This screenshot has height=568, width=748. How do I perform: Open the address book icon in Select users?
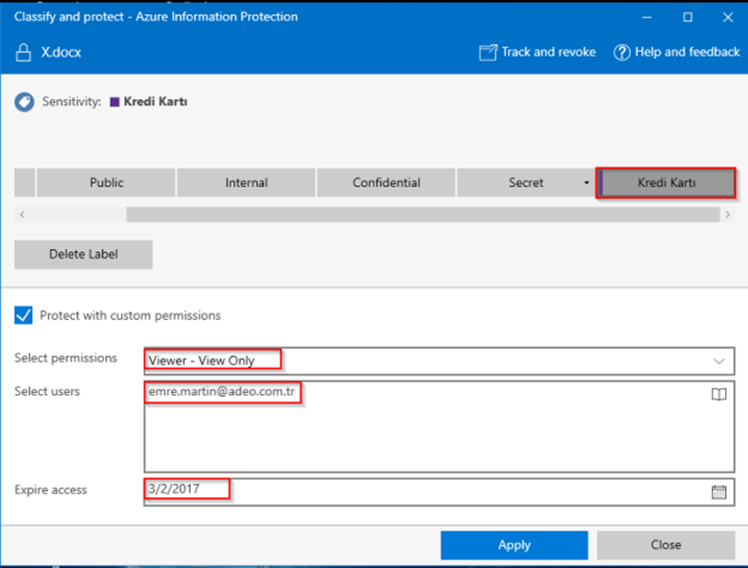719,394
